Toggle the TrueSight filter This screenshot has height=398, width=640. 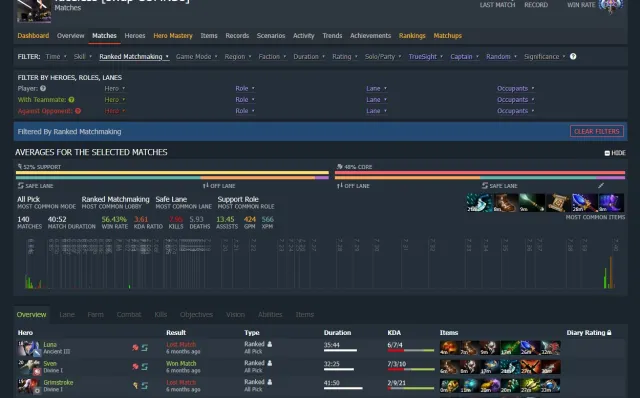tap(425, 56)
